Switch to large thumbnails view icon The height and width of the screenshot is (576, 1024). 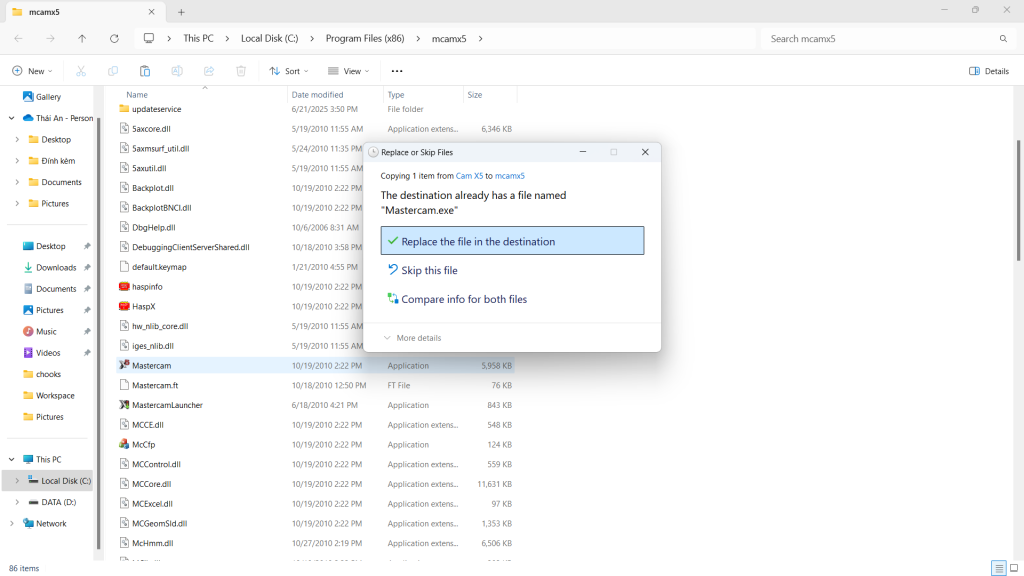(1014, 568)
